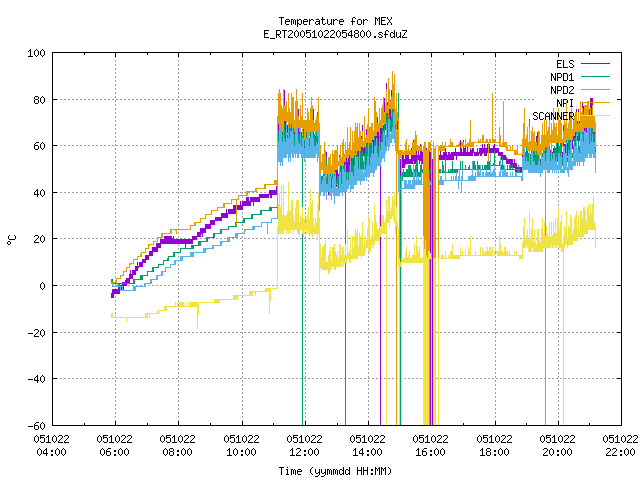Click the green NPD1 legend line sample
Screen dimensions: 640x480
click(595, 76)
